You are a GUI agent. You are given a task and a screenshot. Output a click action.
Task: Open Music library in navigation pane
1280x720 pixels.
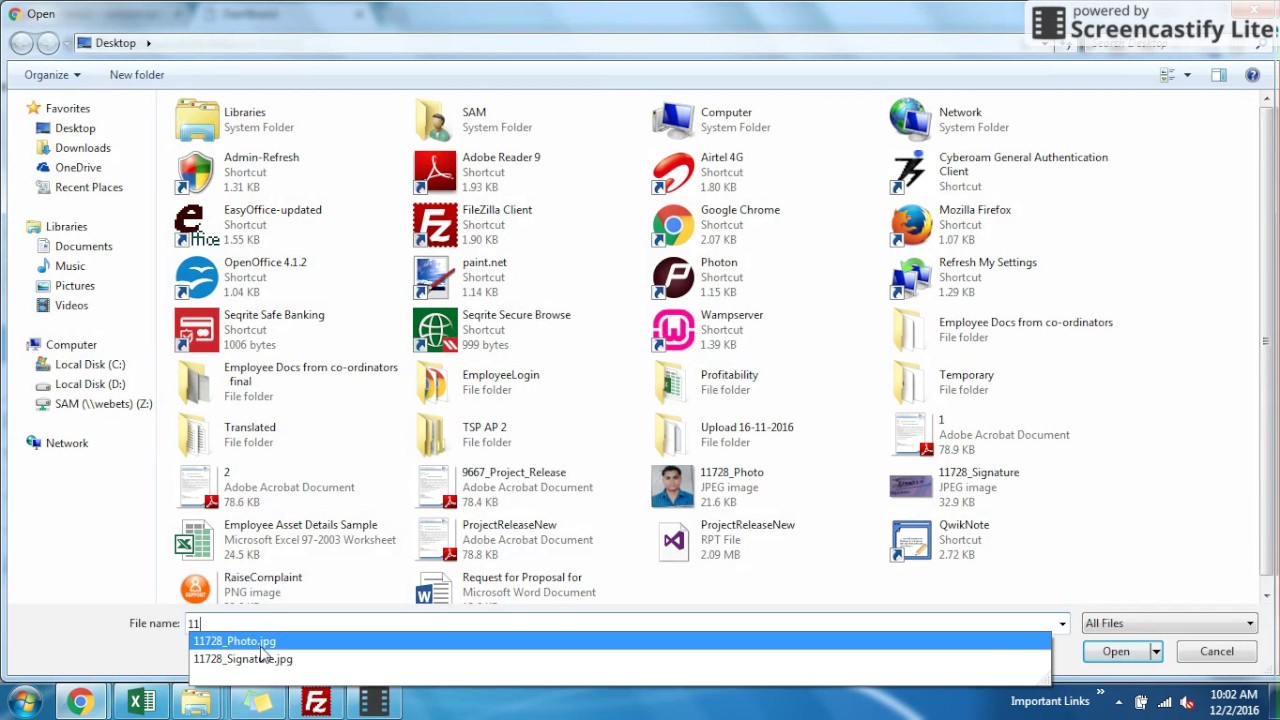click(x=70, y=266)
